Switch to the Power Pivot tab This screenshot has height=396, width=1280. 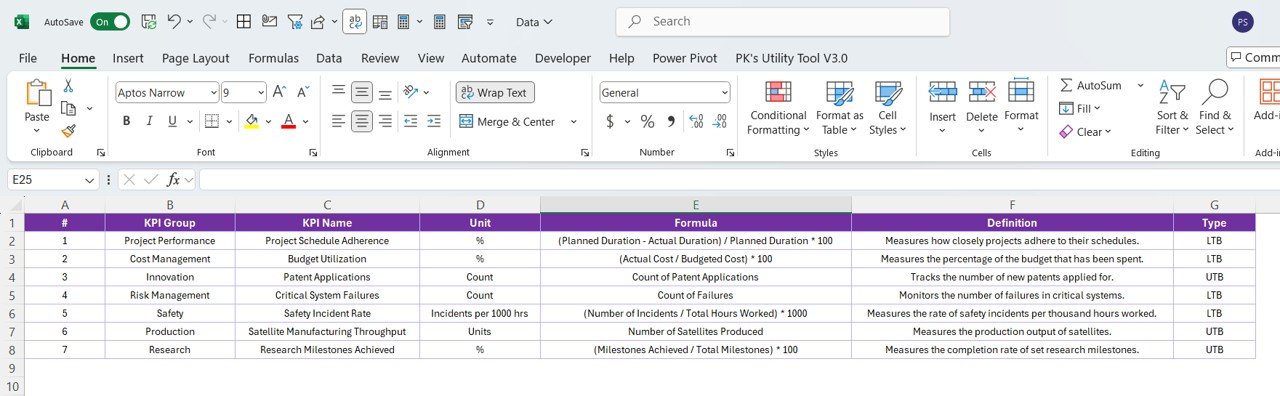(x=685, y=58)
